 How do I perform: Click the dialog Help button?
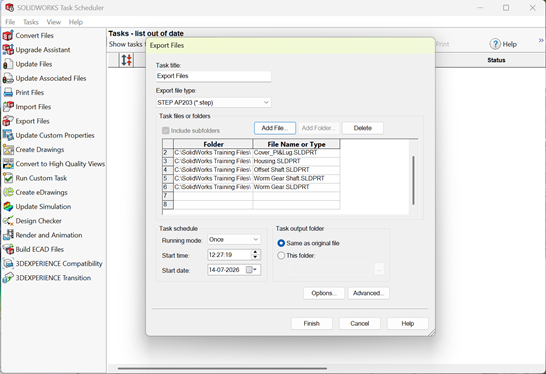[408, 324]
